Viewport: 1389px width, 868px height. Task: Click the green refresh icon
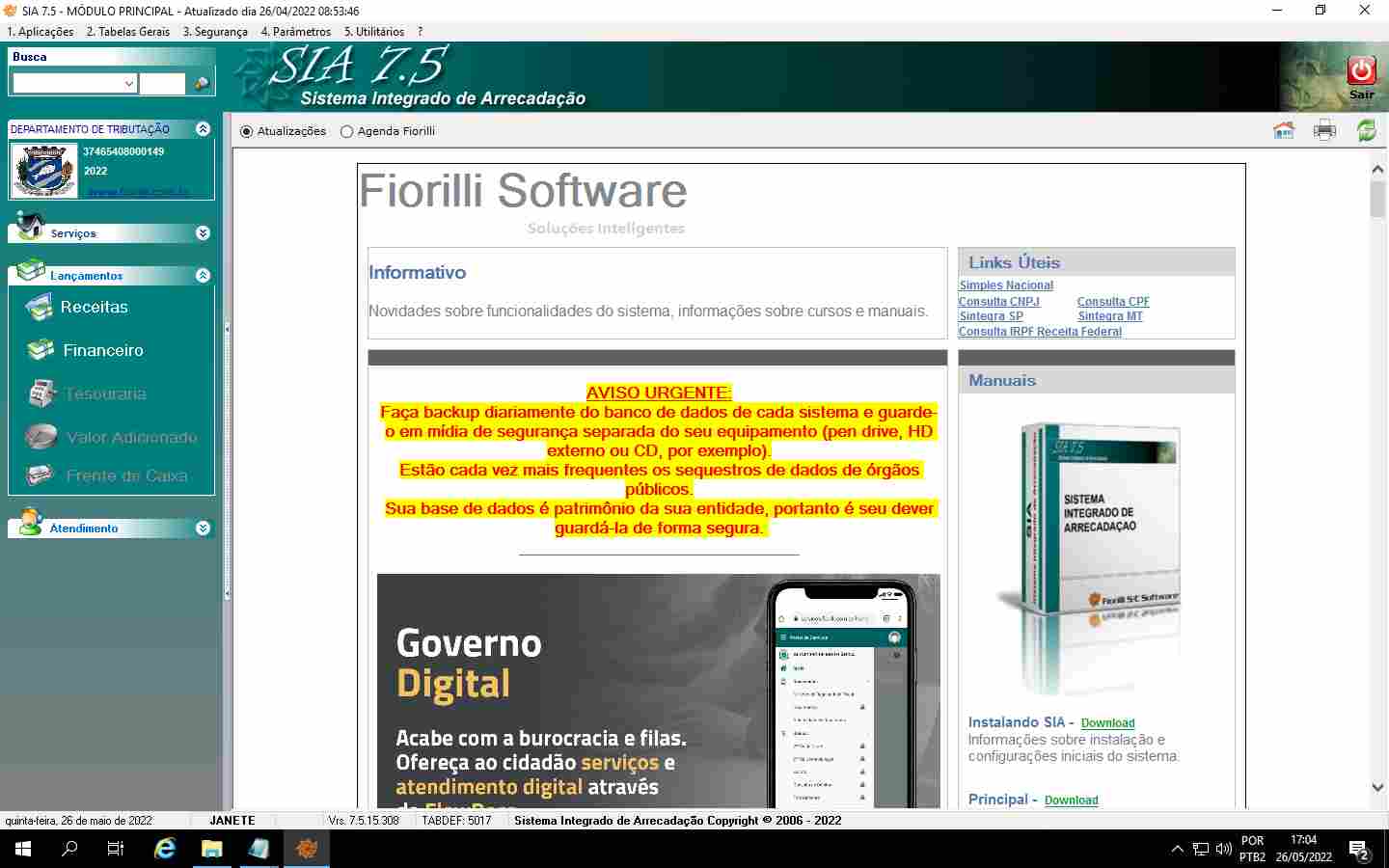(1366, 130)
